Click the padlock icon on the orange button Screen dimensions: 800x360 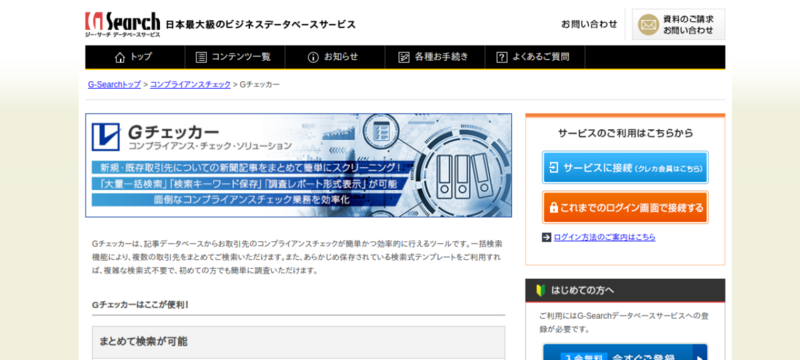554,208
